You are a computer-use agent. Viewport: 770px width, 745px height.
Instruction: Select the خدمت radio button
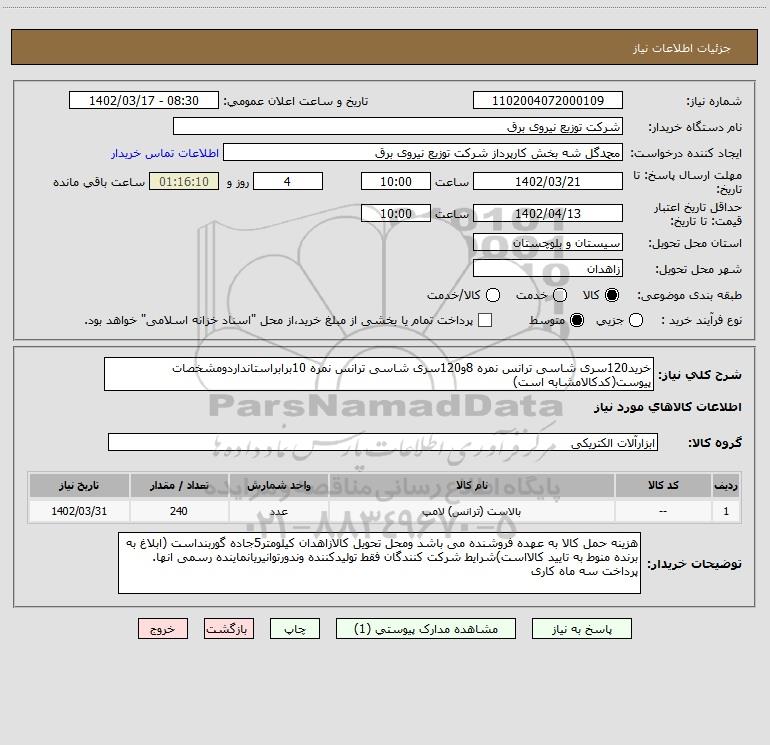[560, 295]
